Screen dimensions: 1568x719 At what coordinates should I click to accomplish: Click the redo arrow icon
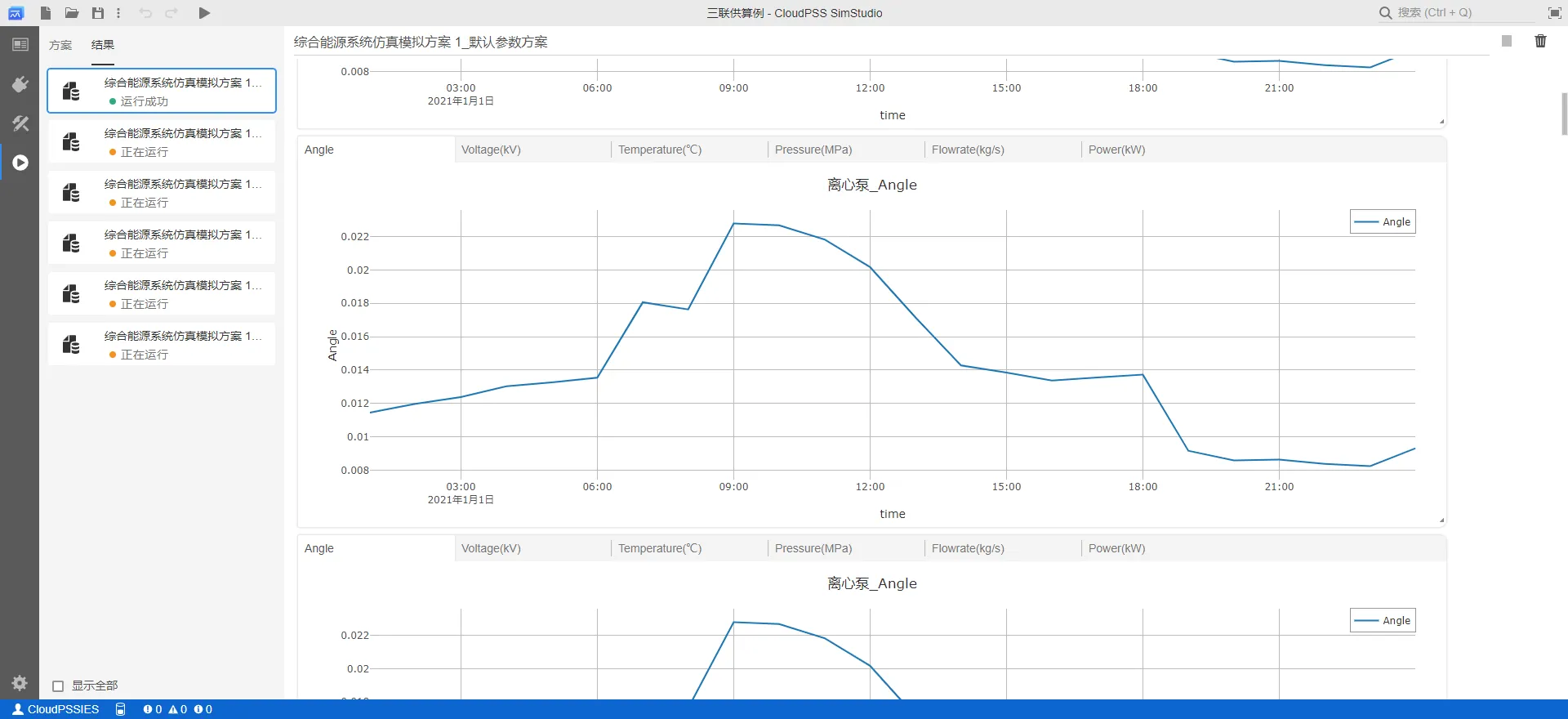point(171,13)
